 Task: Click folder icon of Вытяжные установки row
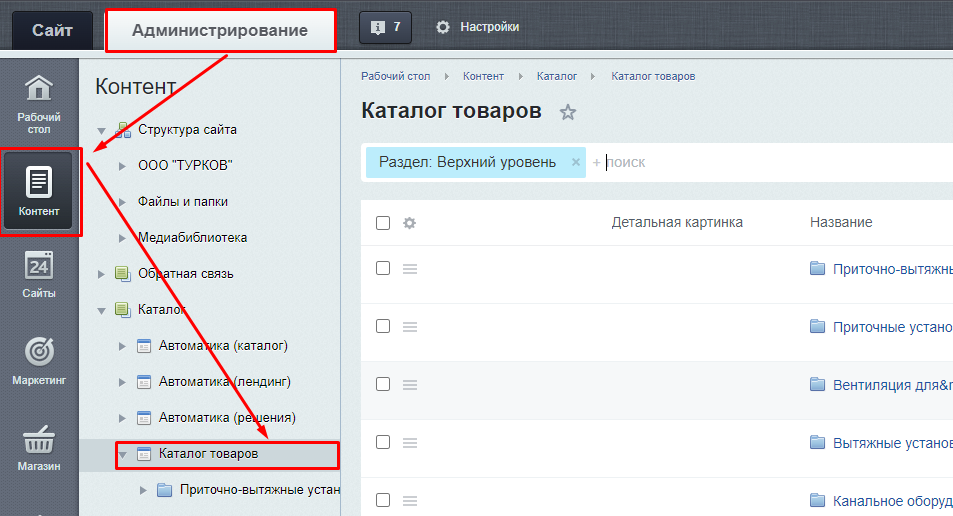[817, 442]
